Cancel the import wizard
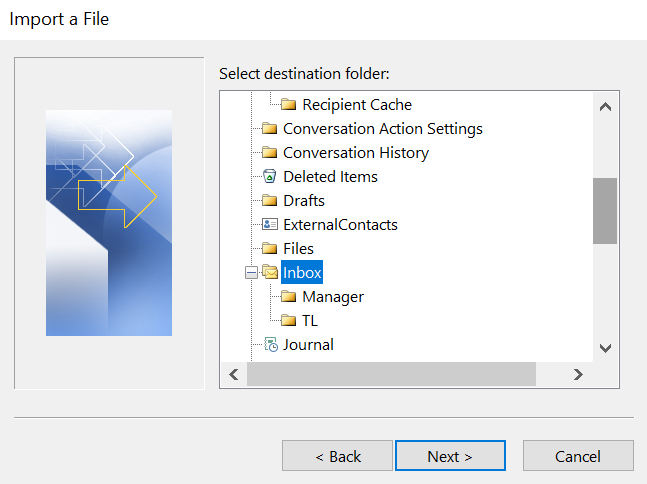 click(578, 456)
